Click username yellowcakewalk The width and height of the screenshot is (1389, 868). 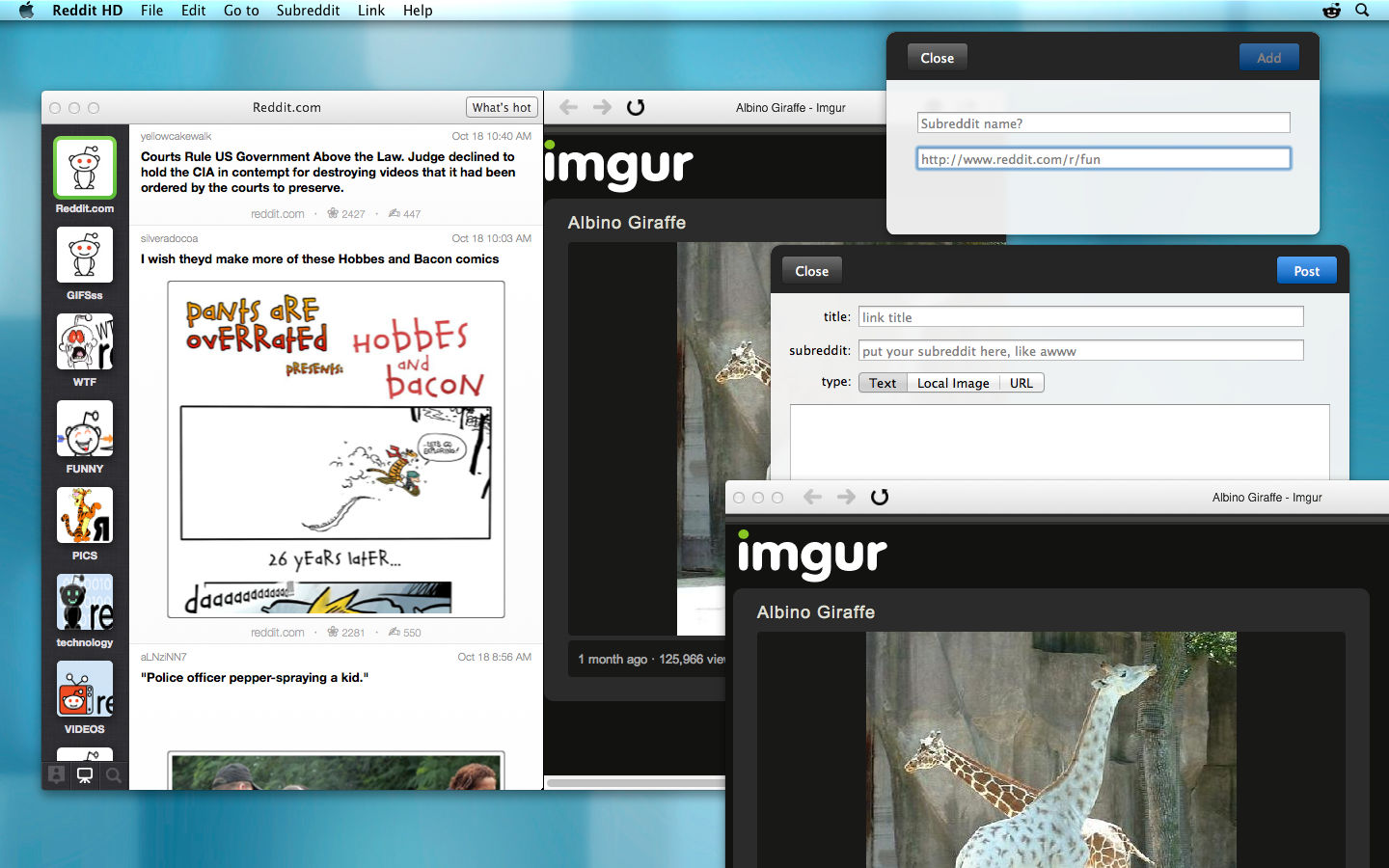tap(176, 136)
